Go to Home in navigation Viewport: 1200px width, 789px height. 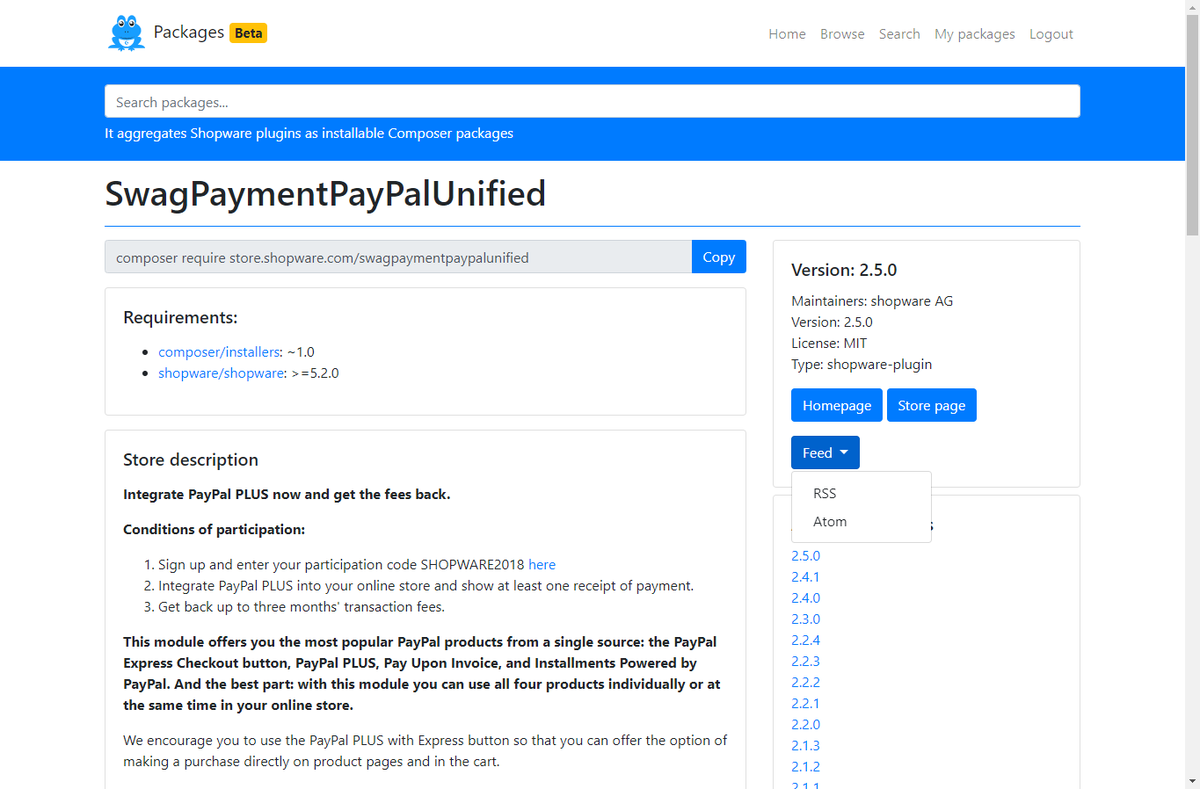click(x=787, y=34)
